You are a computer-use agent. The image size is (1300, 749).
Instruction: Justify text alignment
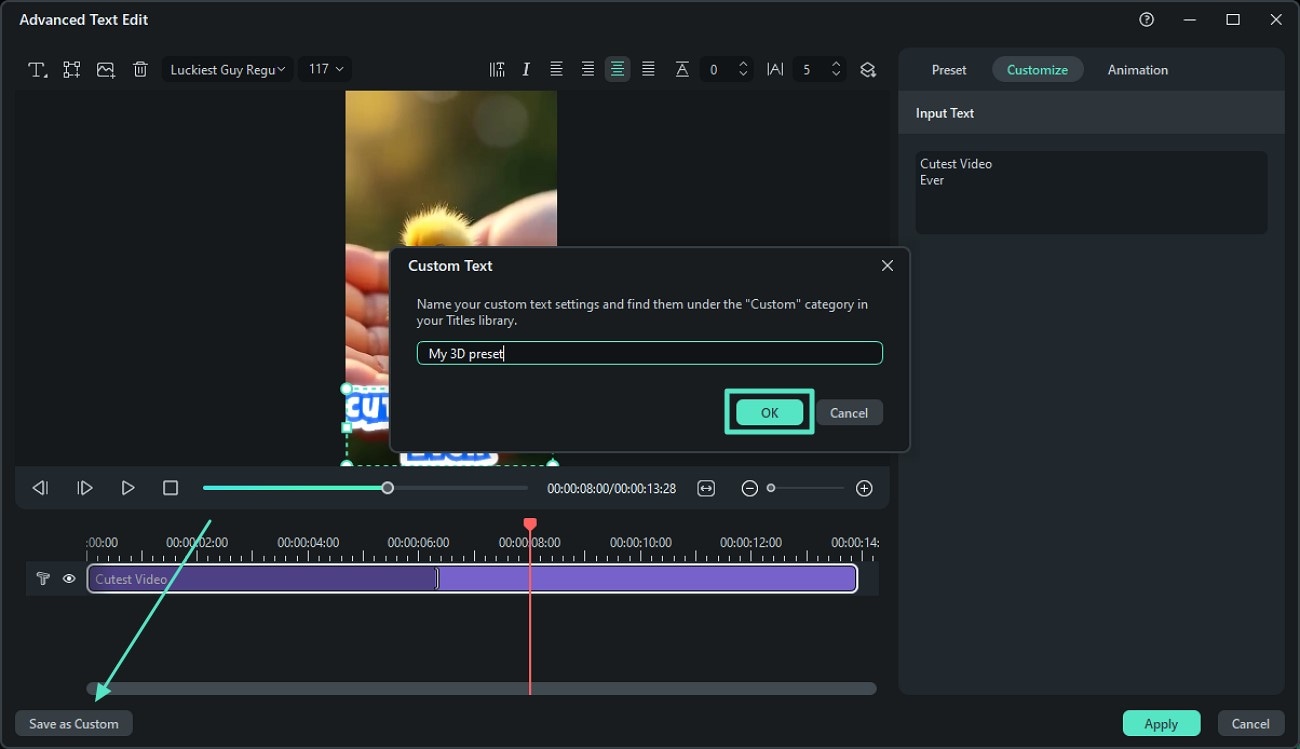pos(649,69)
